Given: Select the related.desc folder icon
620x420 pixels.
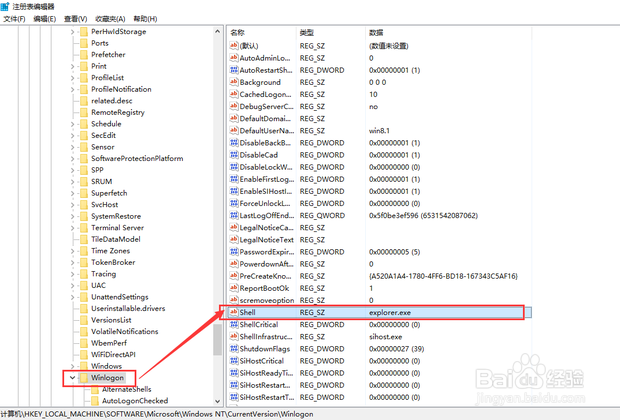Looking at the screenshot, I should 84,101.
